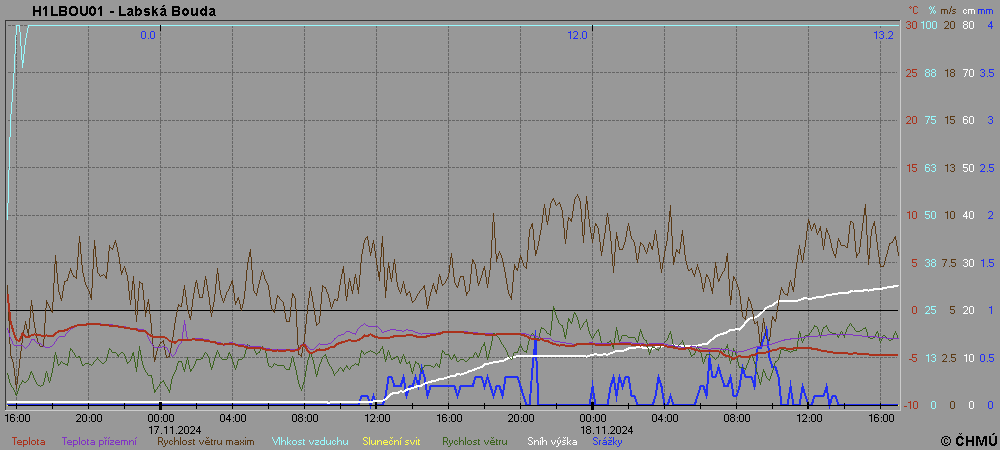Click the °C unit axis header
This screenshot has width=1000, height=450.
911,10
